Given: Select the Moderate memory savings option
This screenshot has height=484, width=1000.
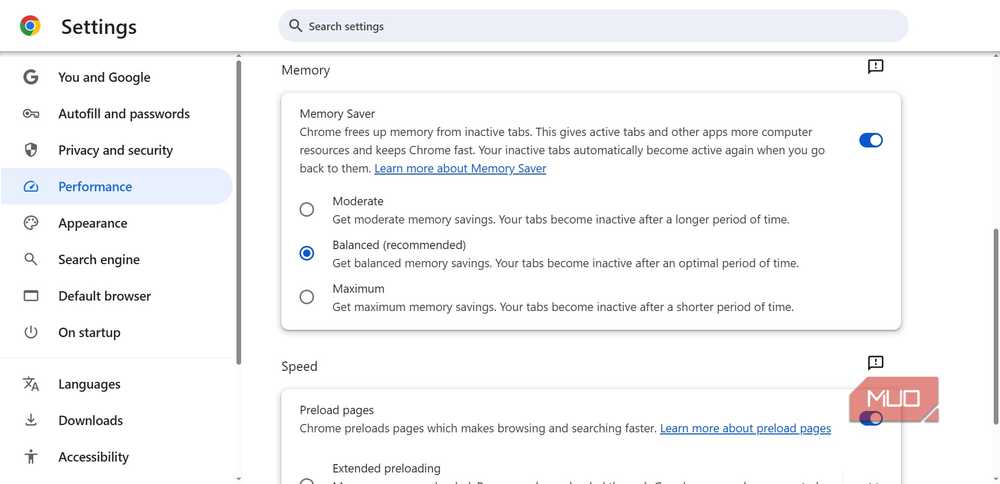Looking at the screenshot, I should point(307,210).
